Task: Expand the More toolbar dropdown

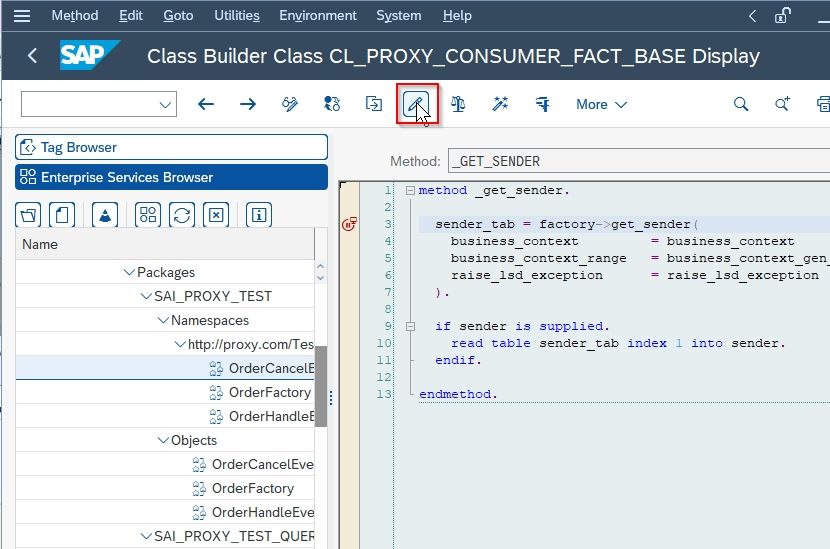Action: click(601, 104)
